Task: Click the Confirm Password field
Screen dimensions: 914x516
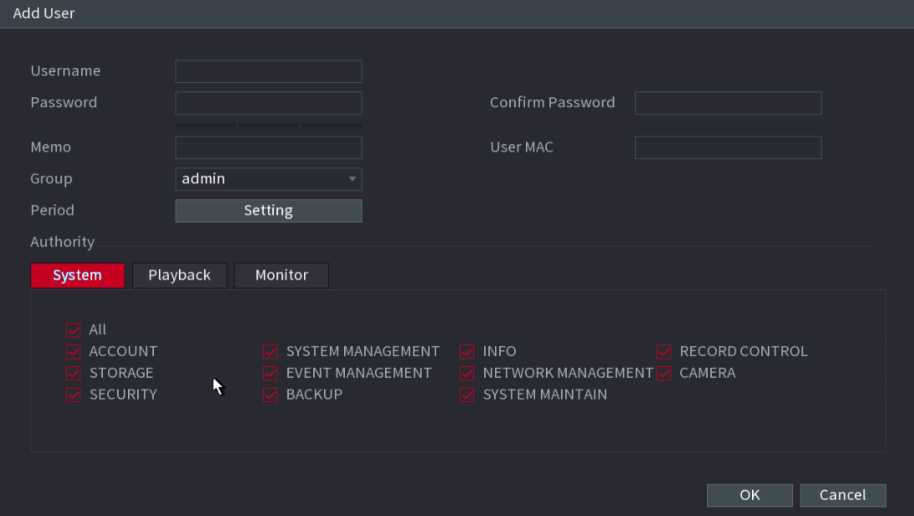Action: click(x=727, y=103)
